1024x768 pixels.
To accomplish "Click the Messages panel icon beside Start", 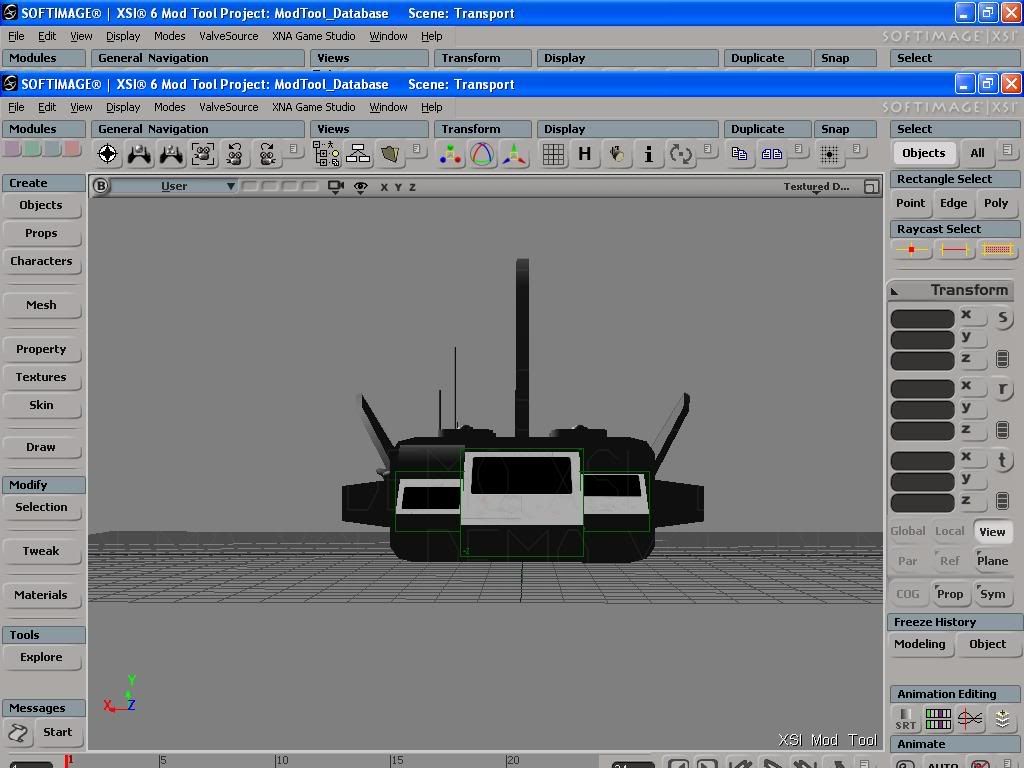I will click(18, 733).
